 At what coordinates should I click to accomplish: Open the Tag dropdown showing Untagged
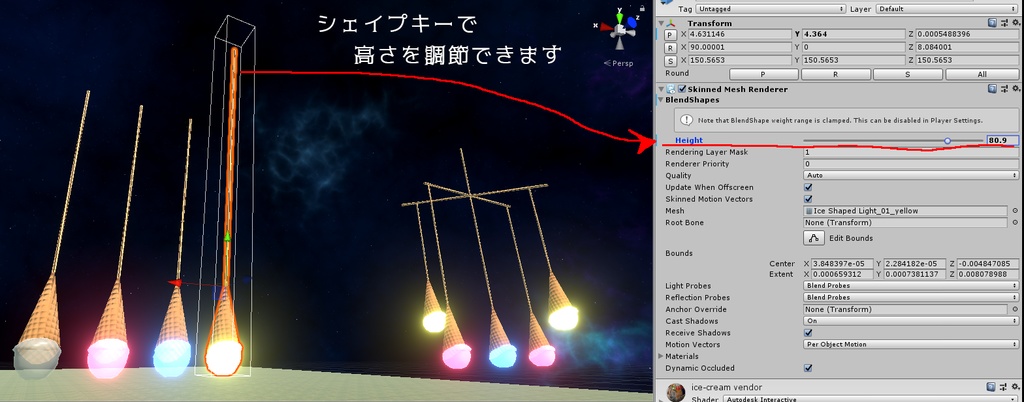pos(771,9)
